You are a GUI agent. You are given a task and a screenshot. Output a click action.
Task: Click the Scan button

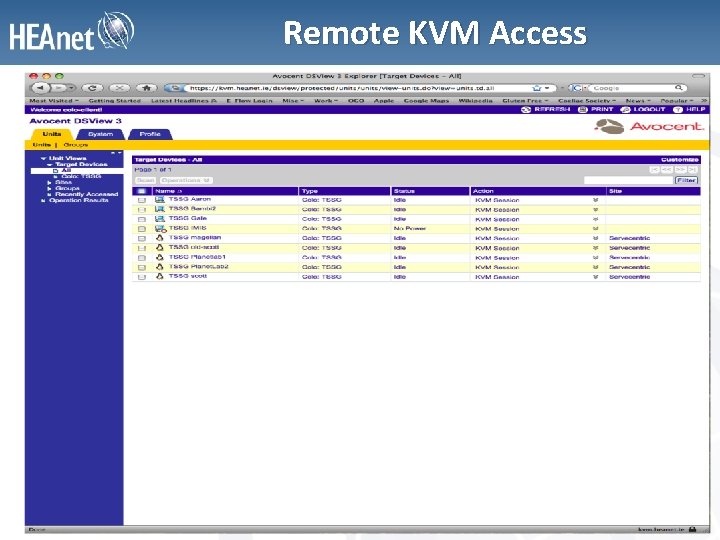pos(145,180)
